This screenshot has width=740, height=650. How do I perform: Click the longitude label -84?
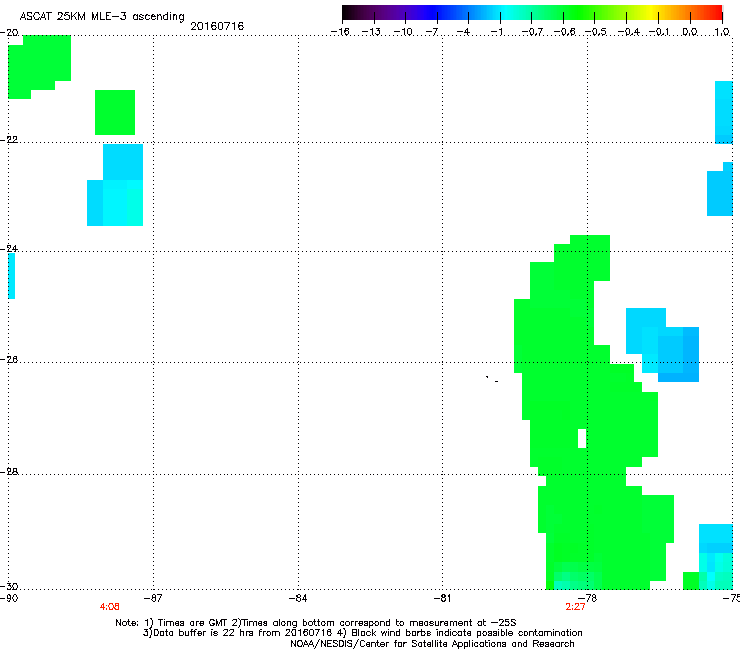tap(298, 598)
